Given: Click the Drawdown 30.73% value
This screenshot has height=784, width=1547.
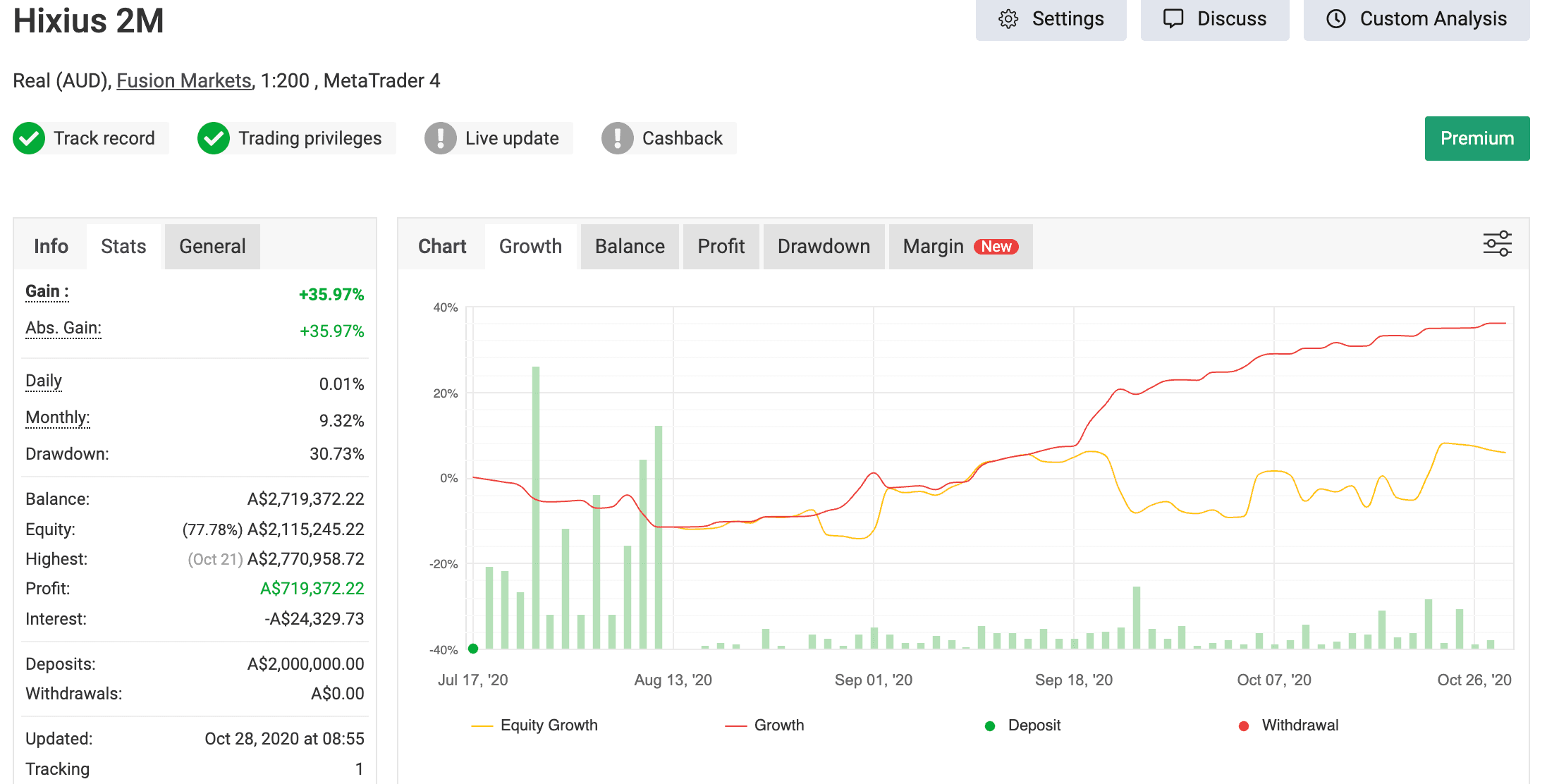Looking at the screenshot, I should coord(337,454).
